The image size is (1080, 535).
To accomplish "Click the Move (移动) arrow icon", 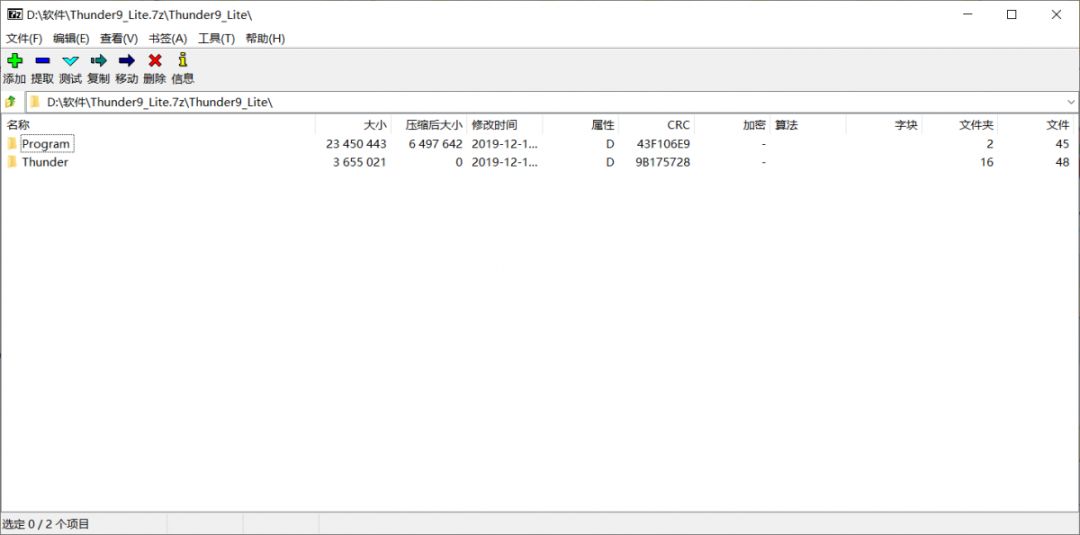I will pyautogui.click(x=127, y=61).
